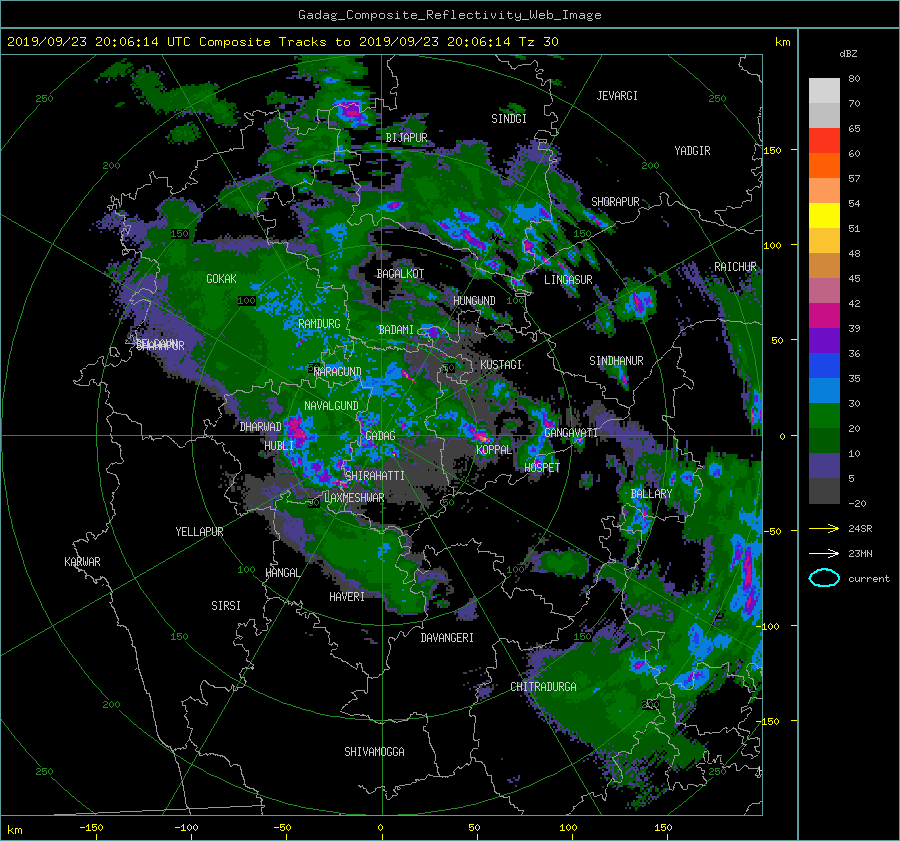This screenshot has width=900, height=841.
Task: Click the NARAGUND city label
Action: click(x=338, y=372)
